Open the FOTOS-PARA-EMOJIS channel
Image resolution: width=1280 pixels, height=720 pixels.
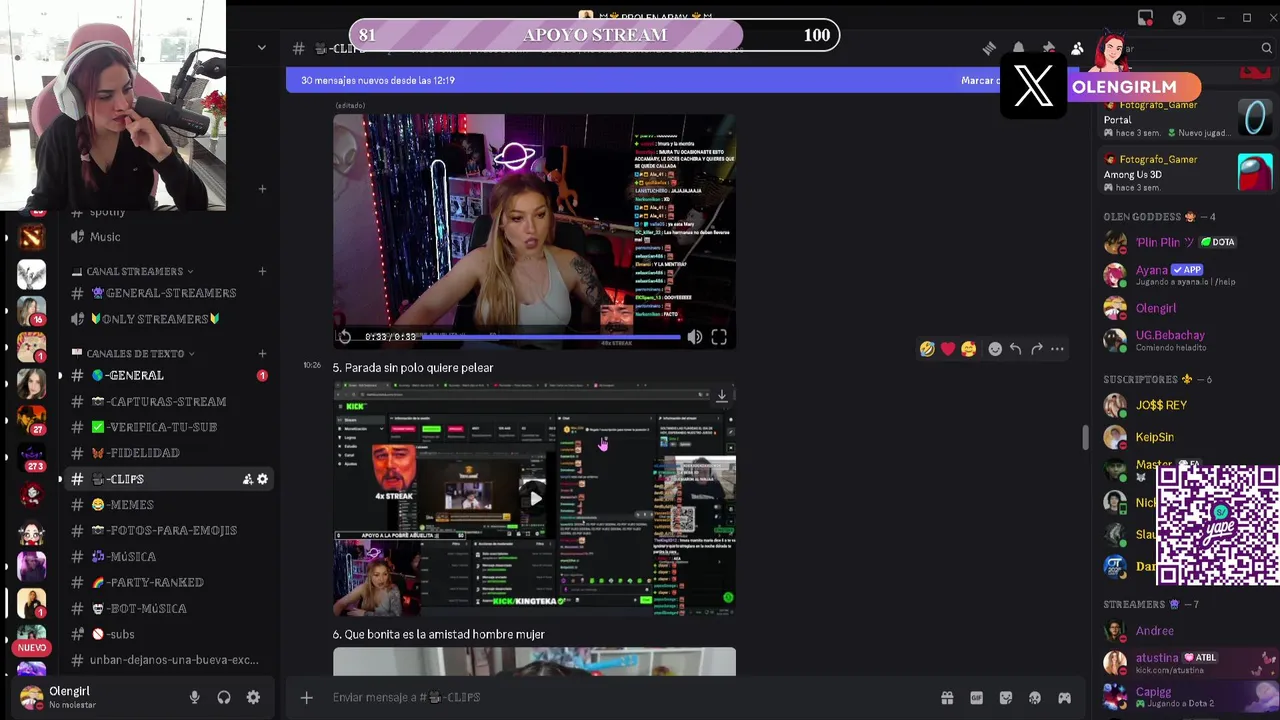point(166,530)
